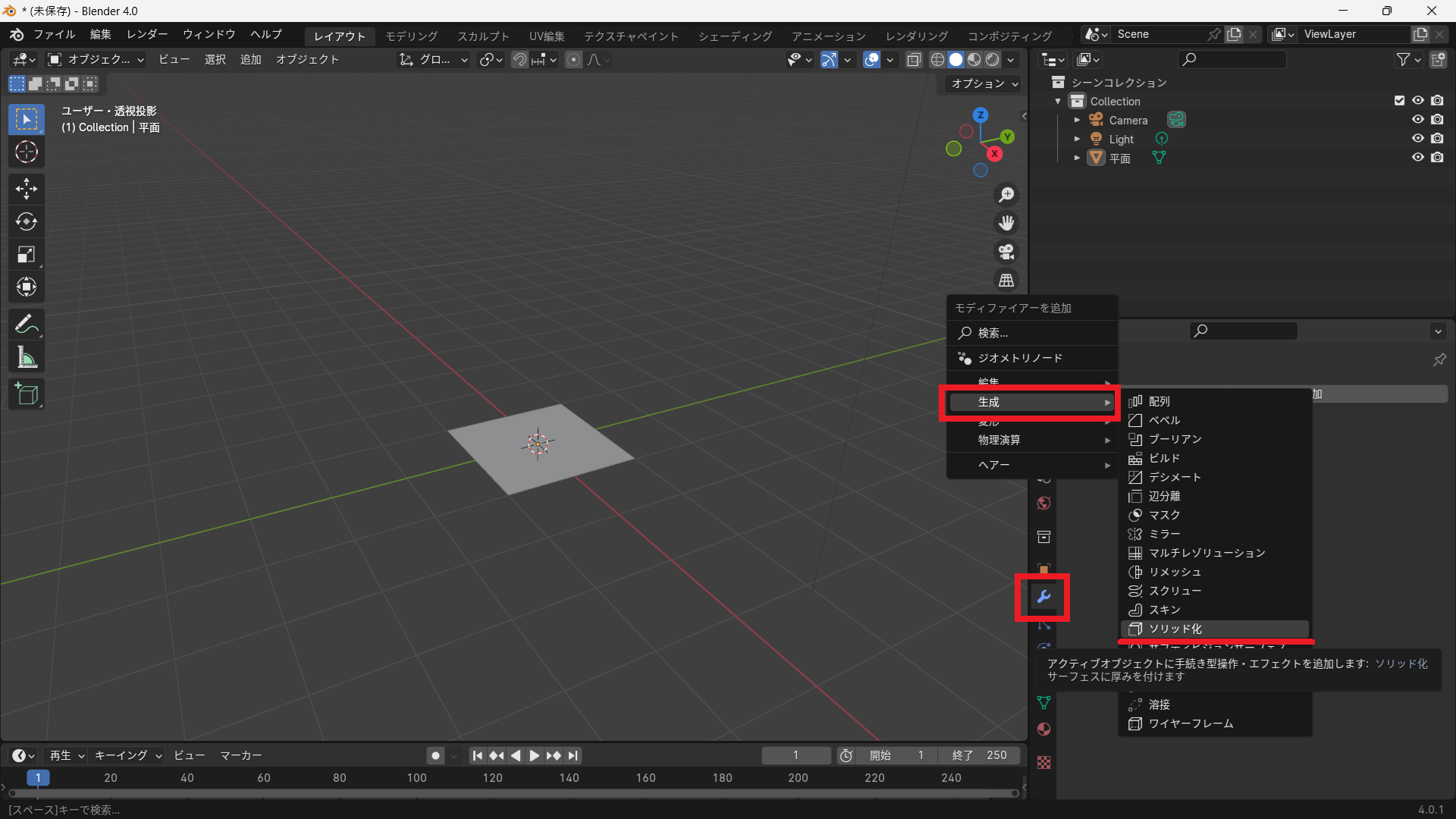The height and width of the screenshot is (819, 1456).
Task: Select the Rotate tool
Action: click(27, 221)
